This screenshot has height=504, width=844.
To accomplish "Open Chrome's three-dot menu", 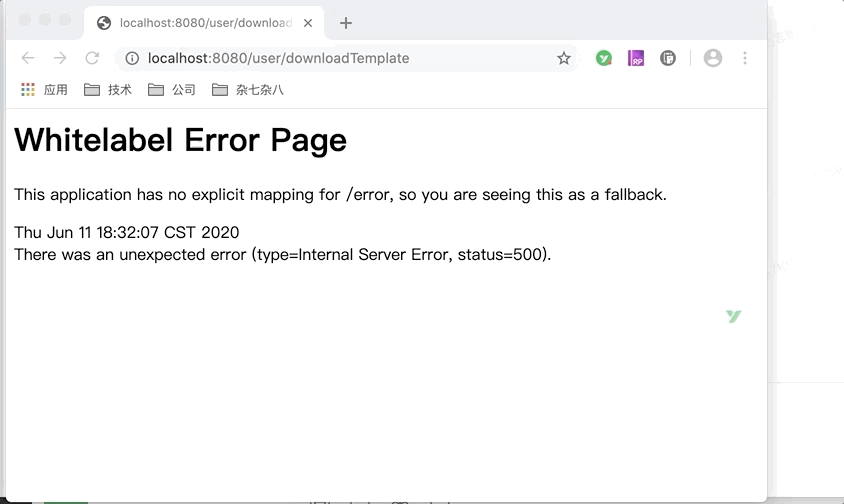I will coord(745,58).
